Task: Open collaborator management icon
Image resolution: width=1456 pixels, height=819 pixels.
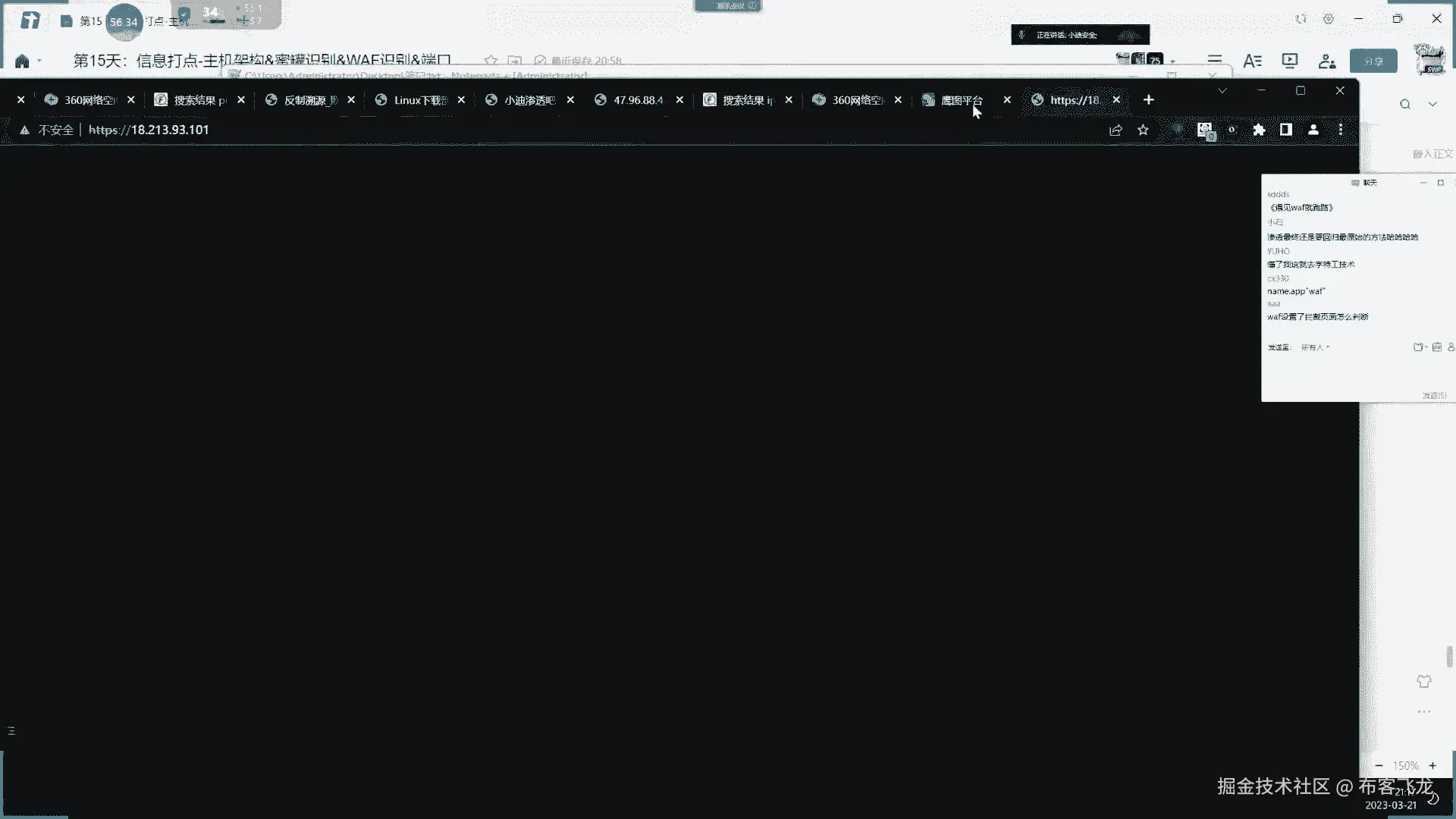Action: (1326, 61)
